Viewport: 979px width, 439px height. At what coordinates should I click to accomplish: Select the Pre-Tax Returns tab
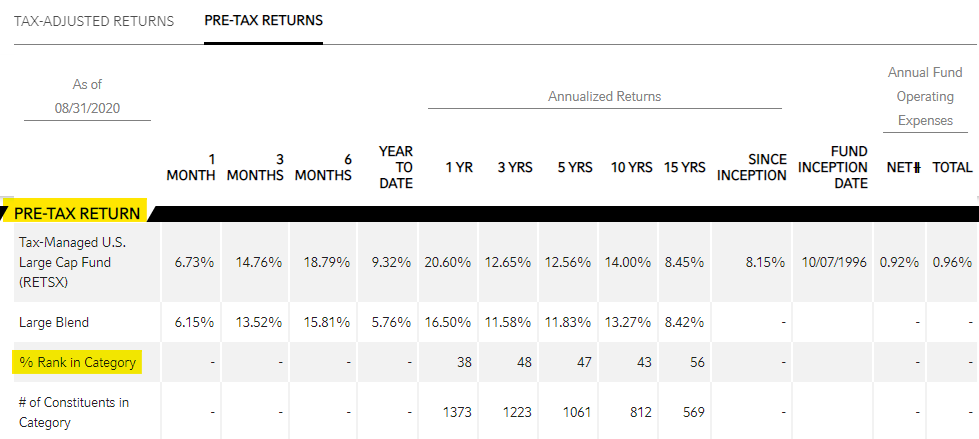point(263,21)
